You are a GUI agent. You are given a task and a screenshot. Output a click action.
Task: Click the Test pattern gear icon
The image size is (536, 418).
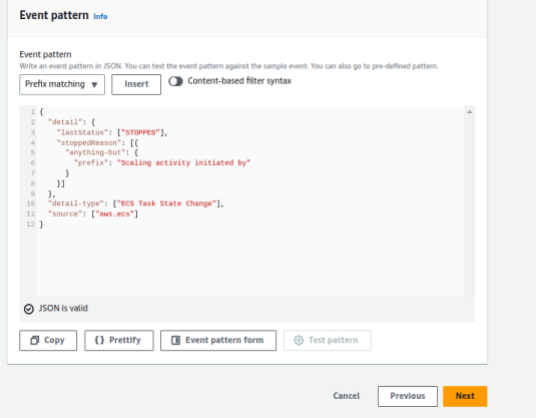(x=298, y=340)
